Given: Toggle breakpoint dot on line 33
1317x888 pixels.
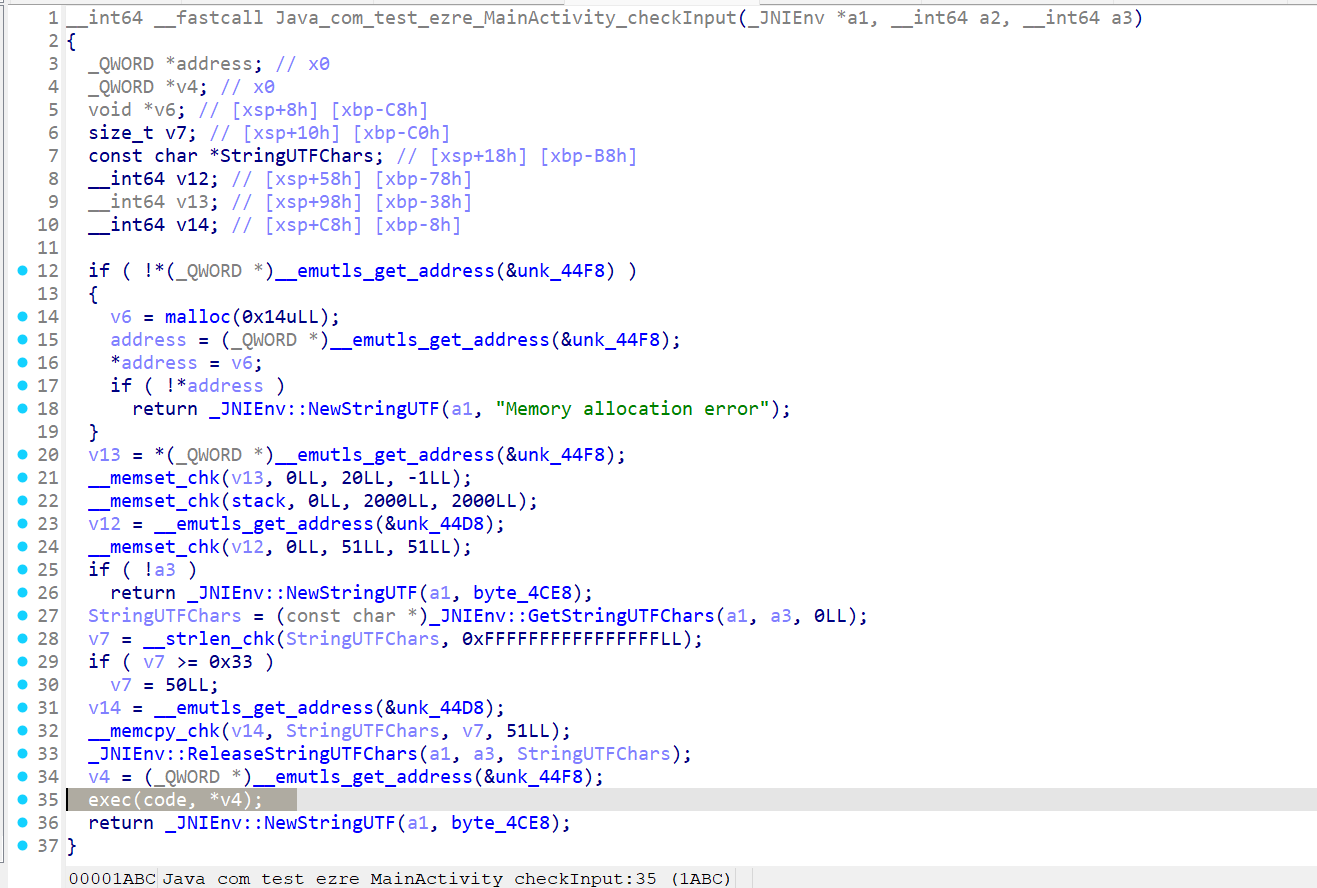Looking at the screenshot, I should (x=22, y=754).
